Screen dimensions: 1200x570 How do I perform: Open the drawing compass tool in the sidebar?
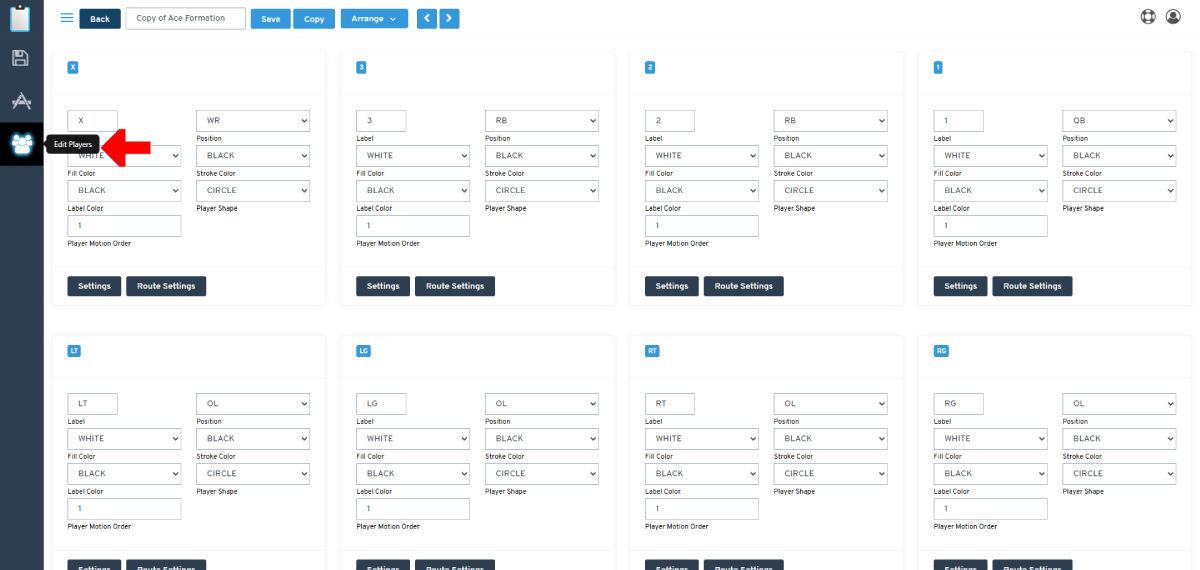click(21, 101)
